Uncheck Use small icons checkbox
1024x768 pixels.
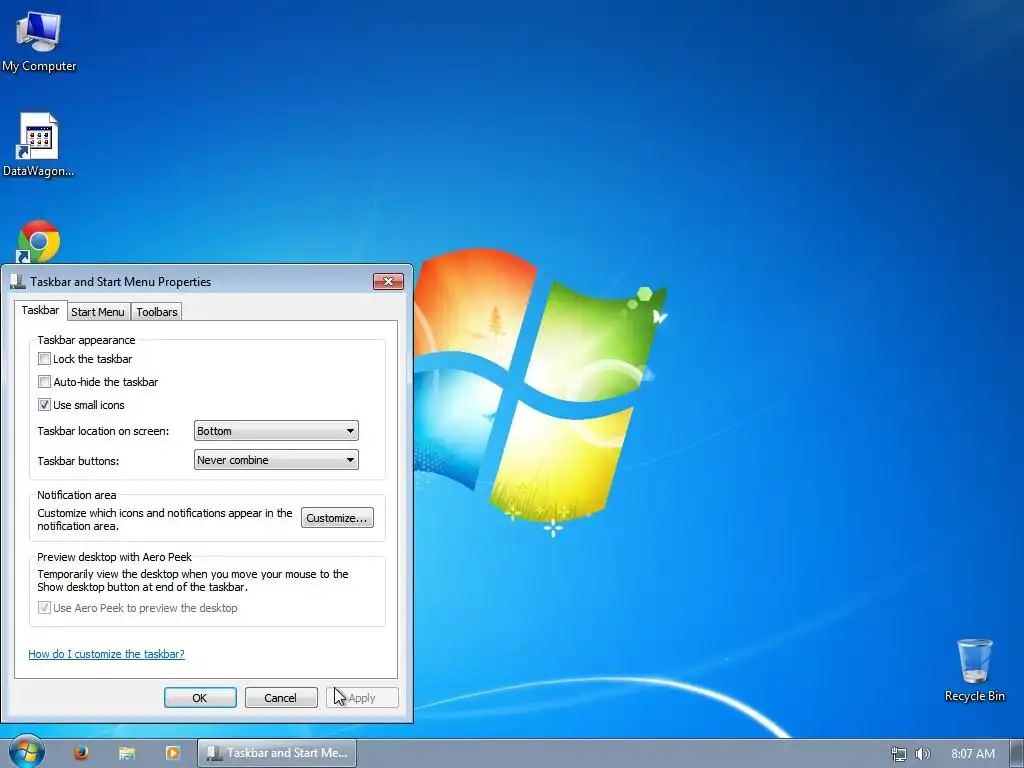click(x=44, y=404)
